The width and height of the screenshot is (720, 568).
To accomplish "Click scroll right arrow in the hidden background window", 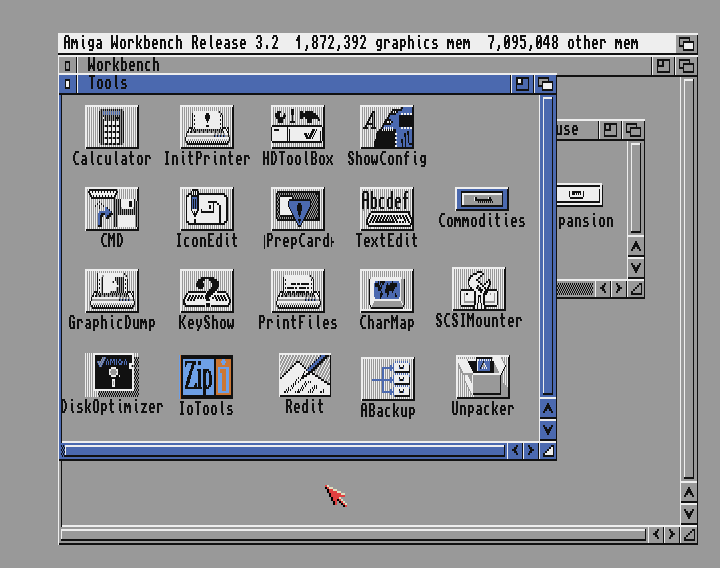I will click(619, 288).
